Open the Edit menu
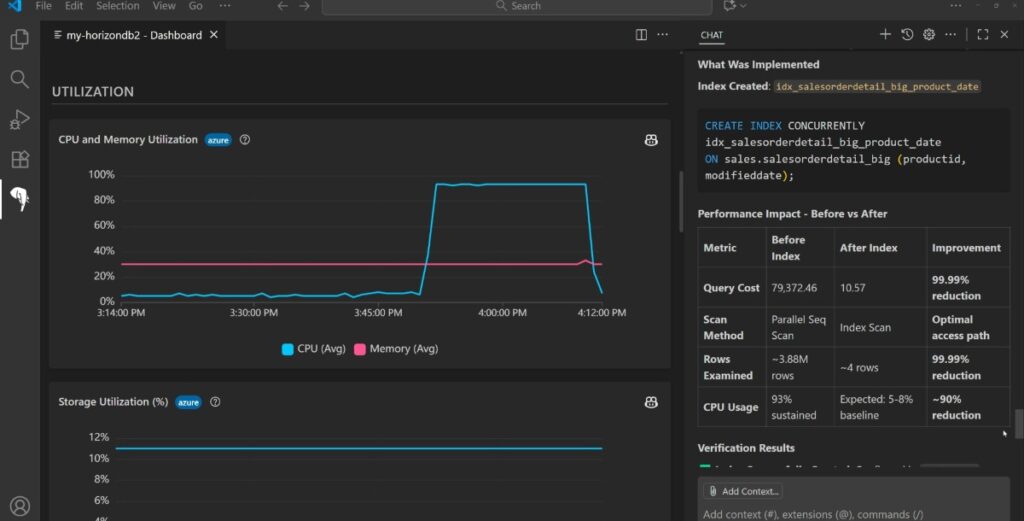1024x521 pixels. tap(74, 6)
